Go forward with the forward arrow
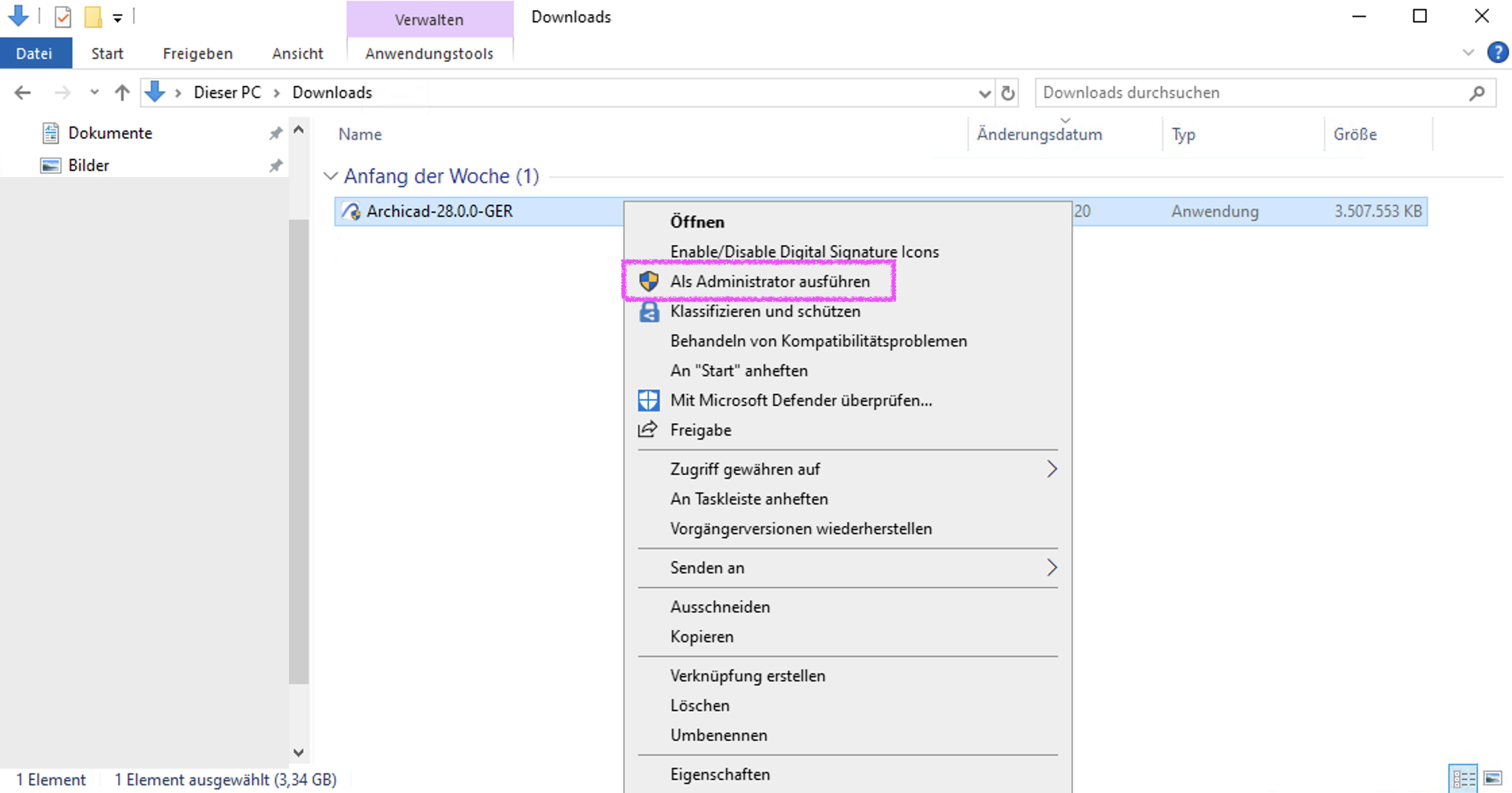Image resolution: width=1512 pixels, height=793 pixels. pyautogui.click(x=62, y=93)
